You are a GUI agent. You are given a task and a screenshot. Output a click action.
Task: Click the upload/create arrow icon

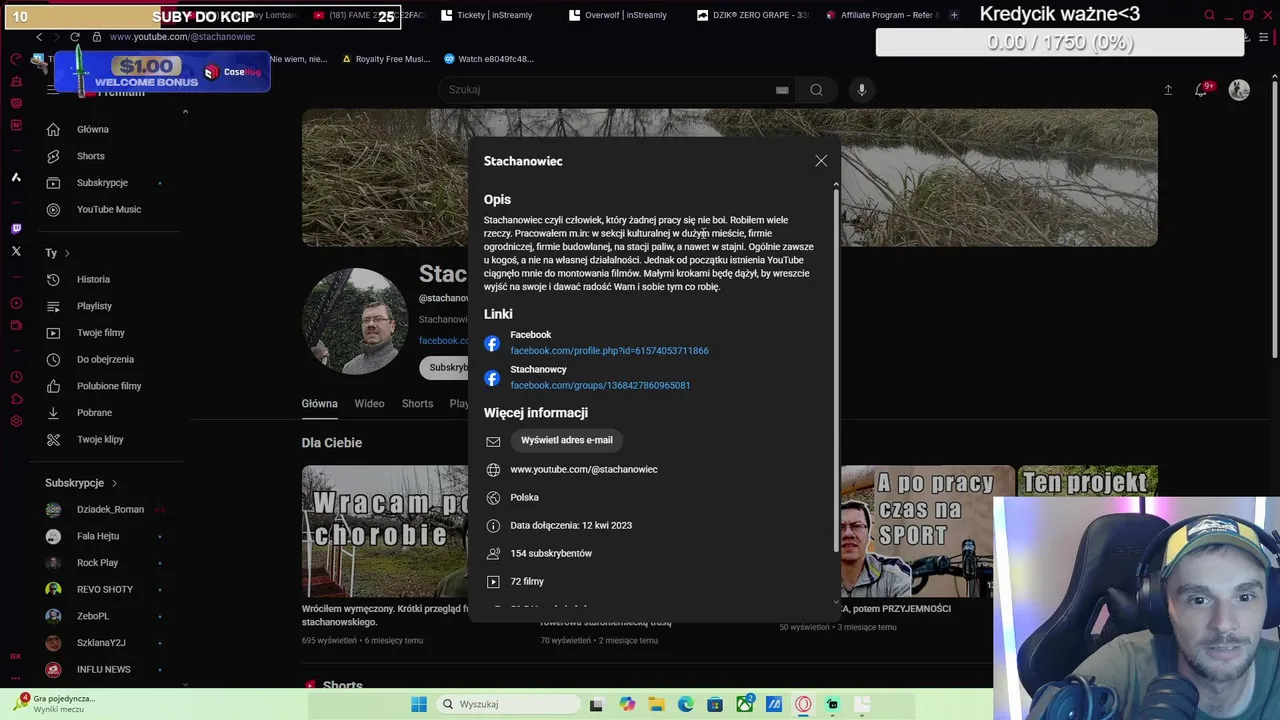click(1168, 90)
